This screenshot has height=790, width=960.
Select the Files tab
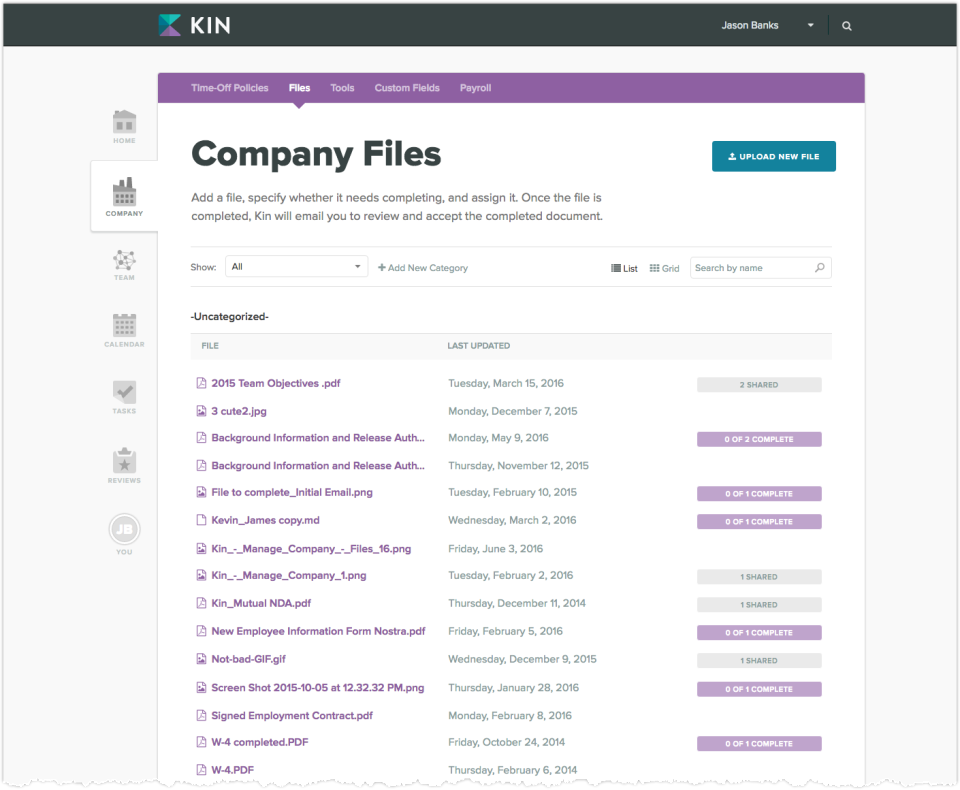pos(299,88)
